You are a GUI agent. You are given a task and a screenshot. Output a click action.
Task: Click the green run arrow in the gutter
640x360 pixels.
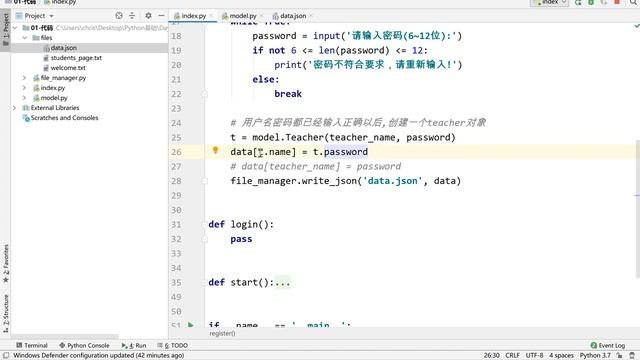pyautogui.click(x=191, y=325)
